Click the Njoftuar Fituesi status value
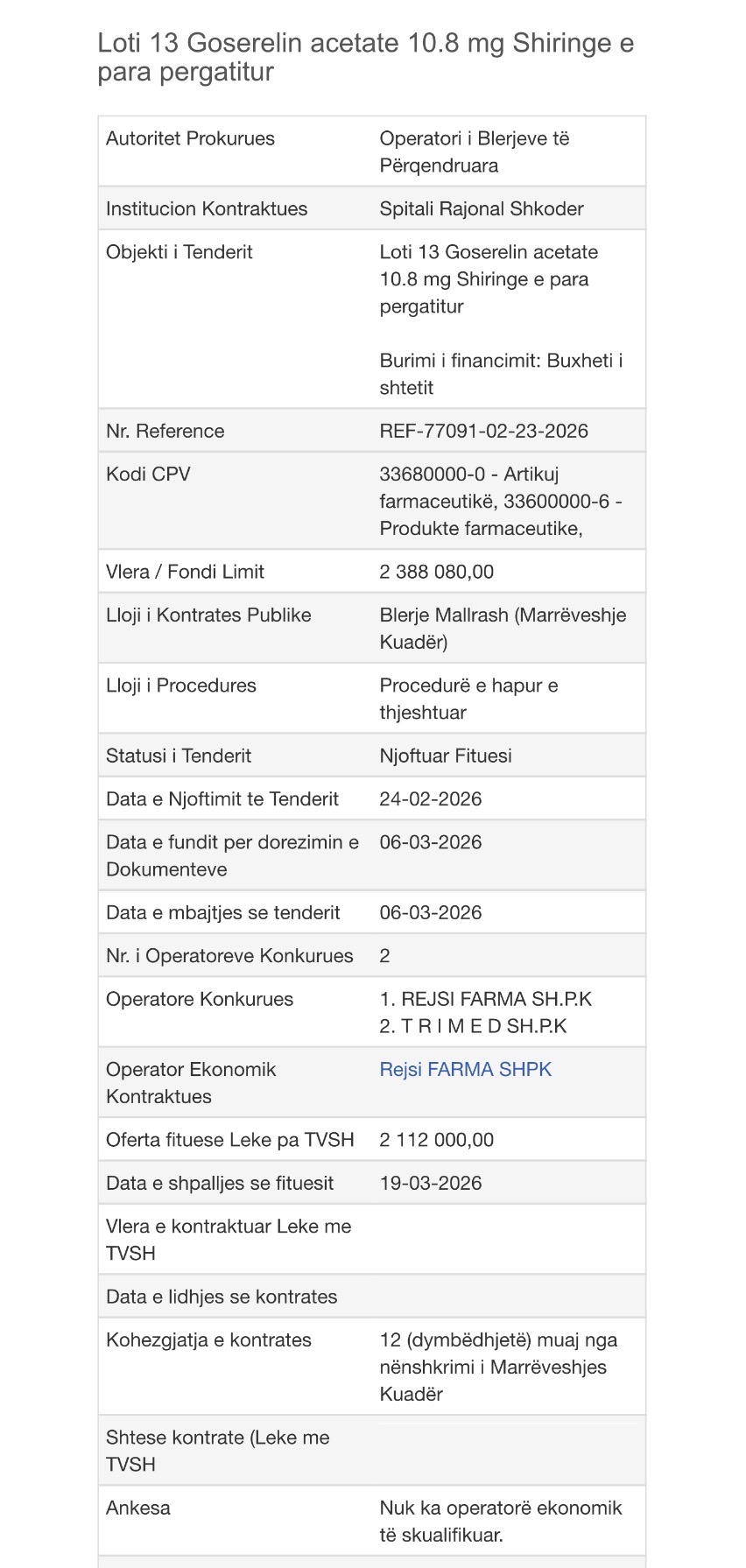 445,756
